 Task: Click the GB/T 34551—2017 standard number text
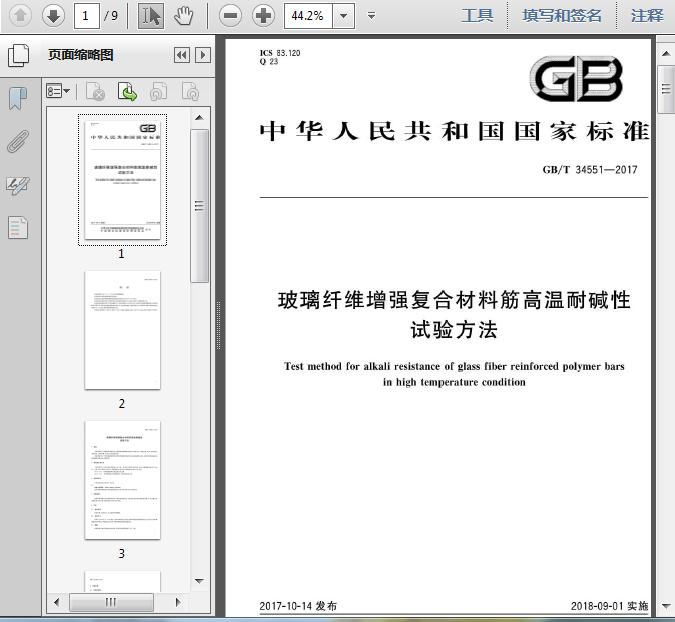pos(590,170)
